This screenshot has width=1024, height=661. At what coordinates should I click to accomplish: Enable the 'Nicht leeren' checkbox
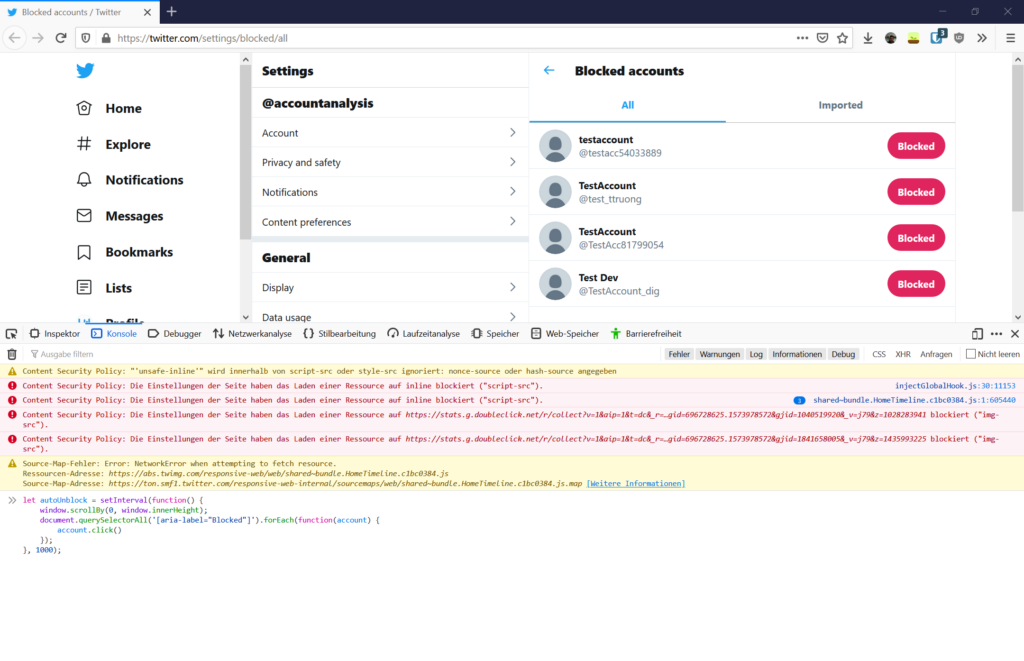(x=971, y=354)
